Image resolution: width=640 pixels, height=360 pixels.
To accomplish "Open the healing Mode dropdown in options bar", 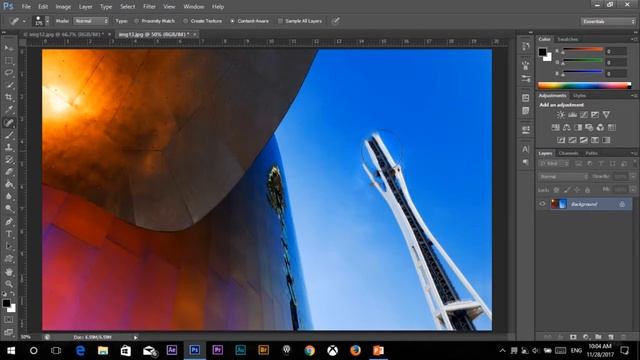I will [x=91, y=21].
